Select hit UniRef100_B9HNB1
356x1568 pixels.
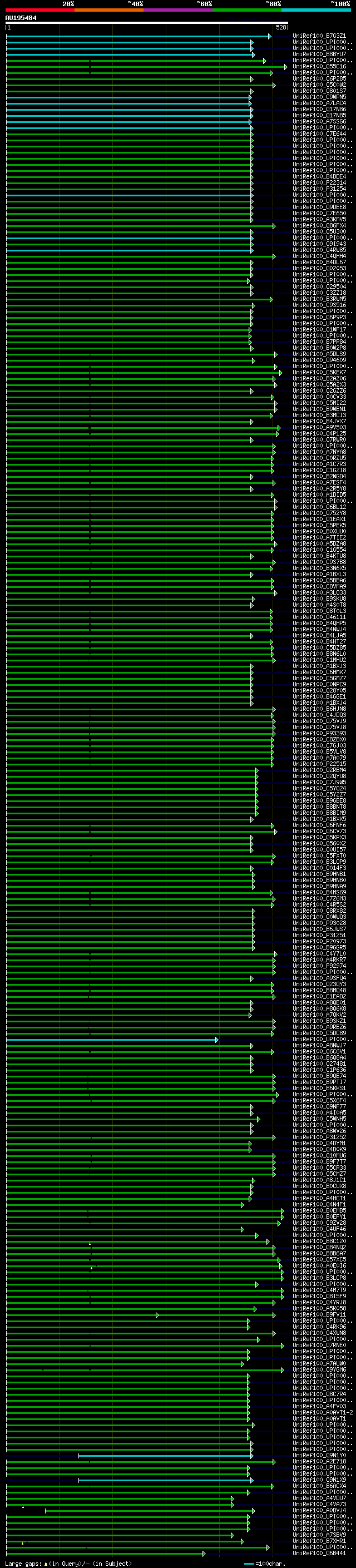(319, 873)
